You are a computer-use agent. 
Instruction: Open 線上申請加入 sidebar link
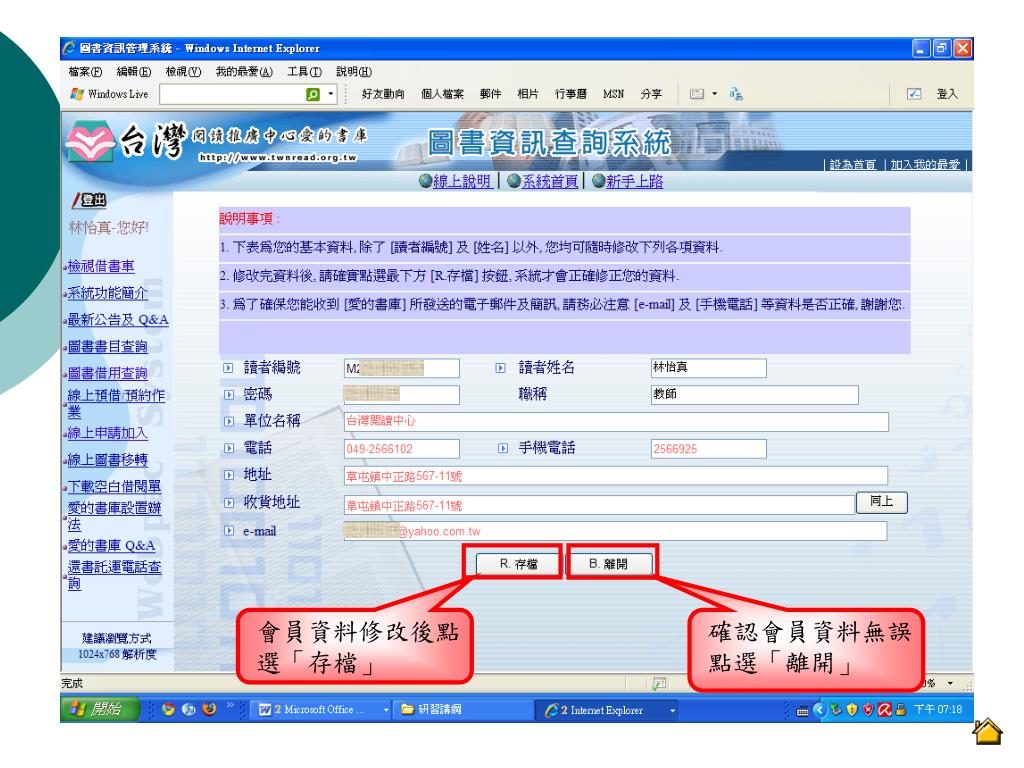point(108,433)
